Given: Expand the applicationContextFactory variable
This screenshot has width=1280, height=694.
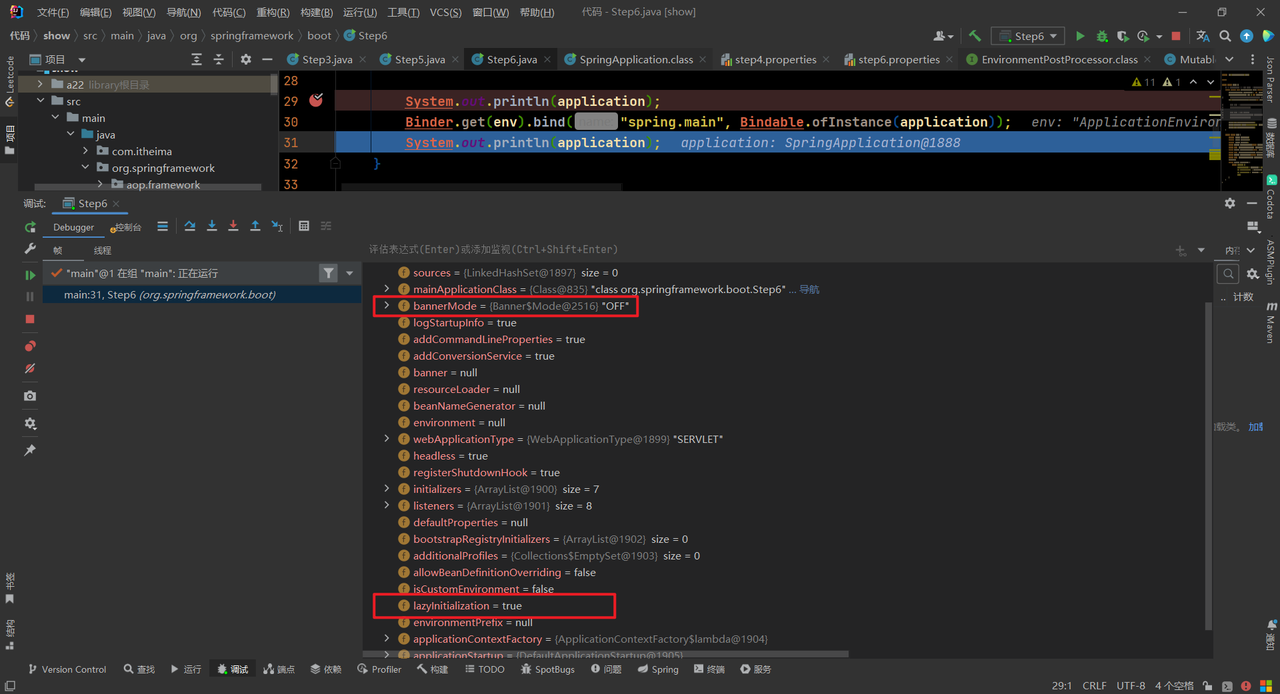Looking at the screenshot, I should pyautogui.click(x=387, y=639).
